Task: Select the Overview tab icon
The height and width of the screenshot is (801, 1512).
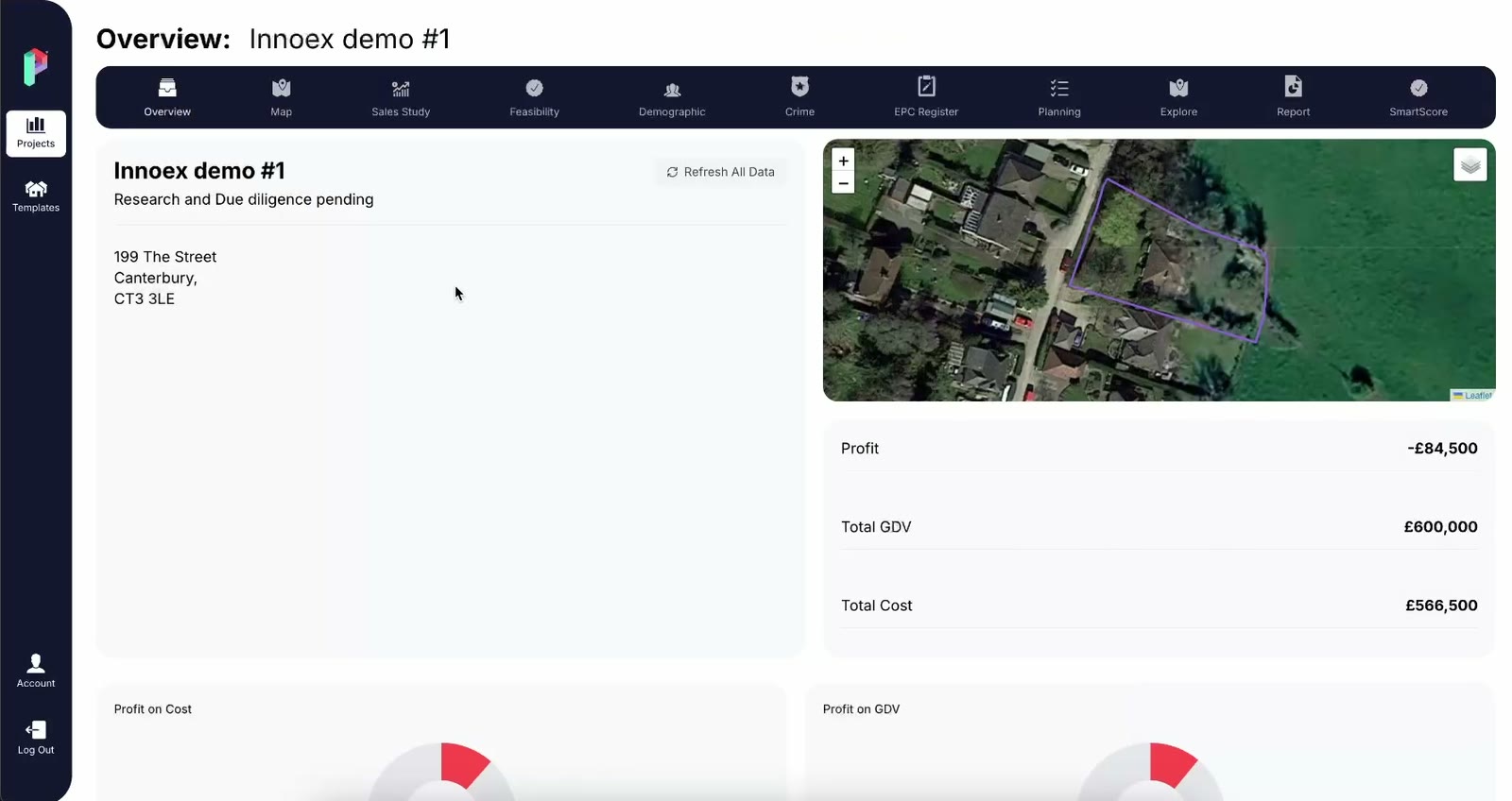Action: (x=167, y=88)
